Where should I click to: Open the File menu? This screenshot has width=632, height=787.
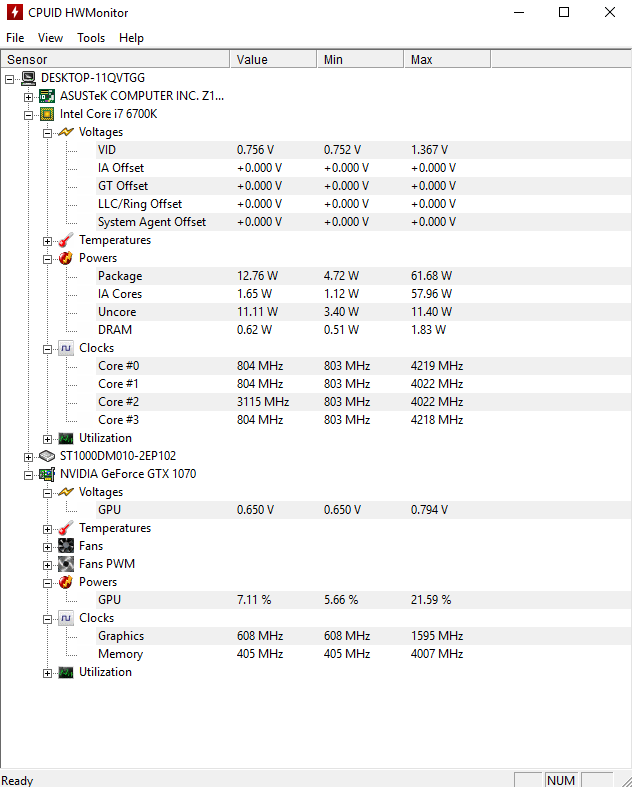coord(15,38)
